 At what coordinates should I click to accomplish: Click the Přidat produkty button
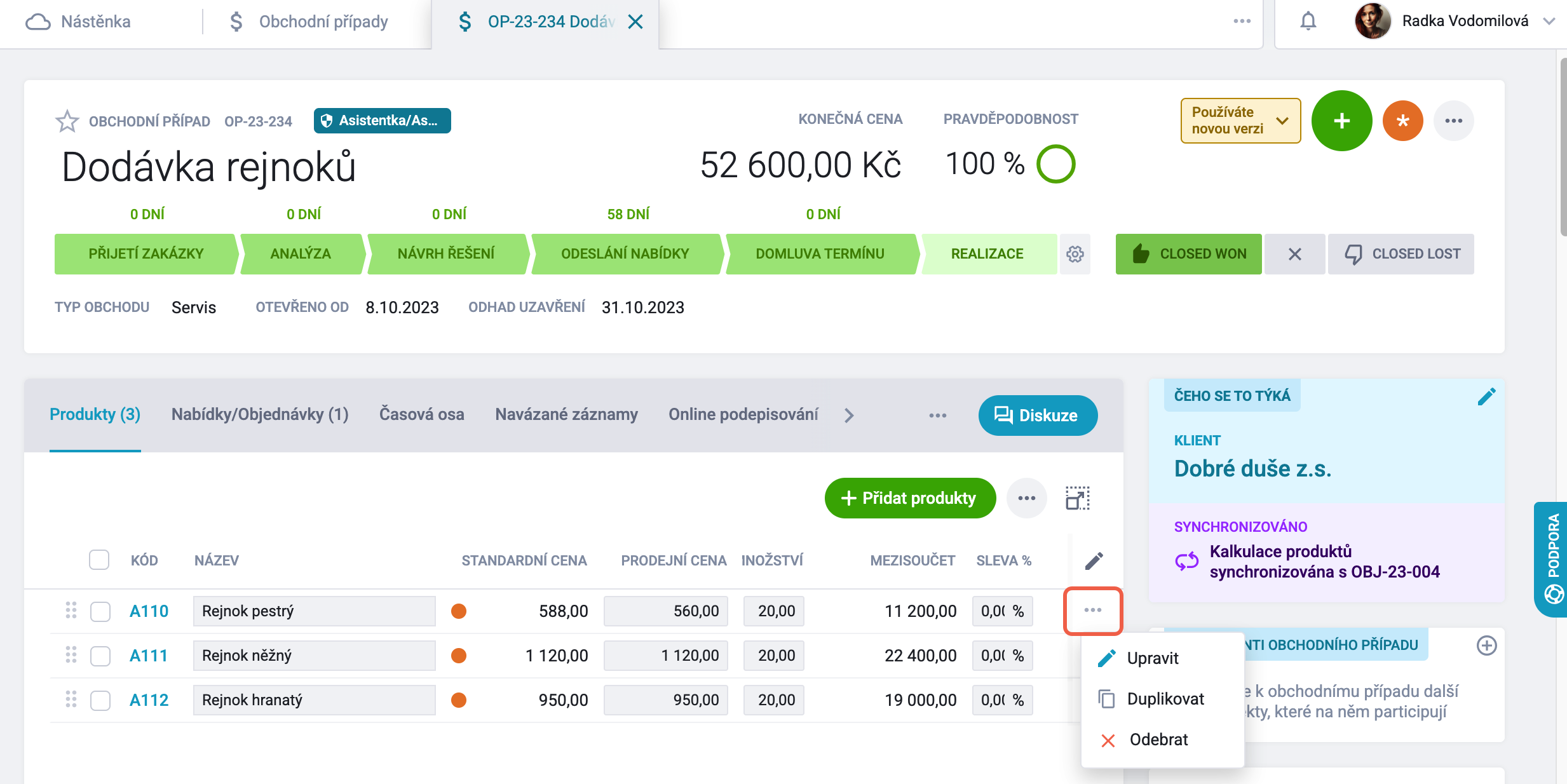tap(910, 498)
